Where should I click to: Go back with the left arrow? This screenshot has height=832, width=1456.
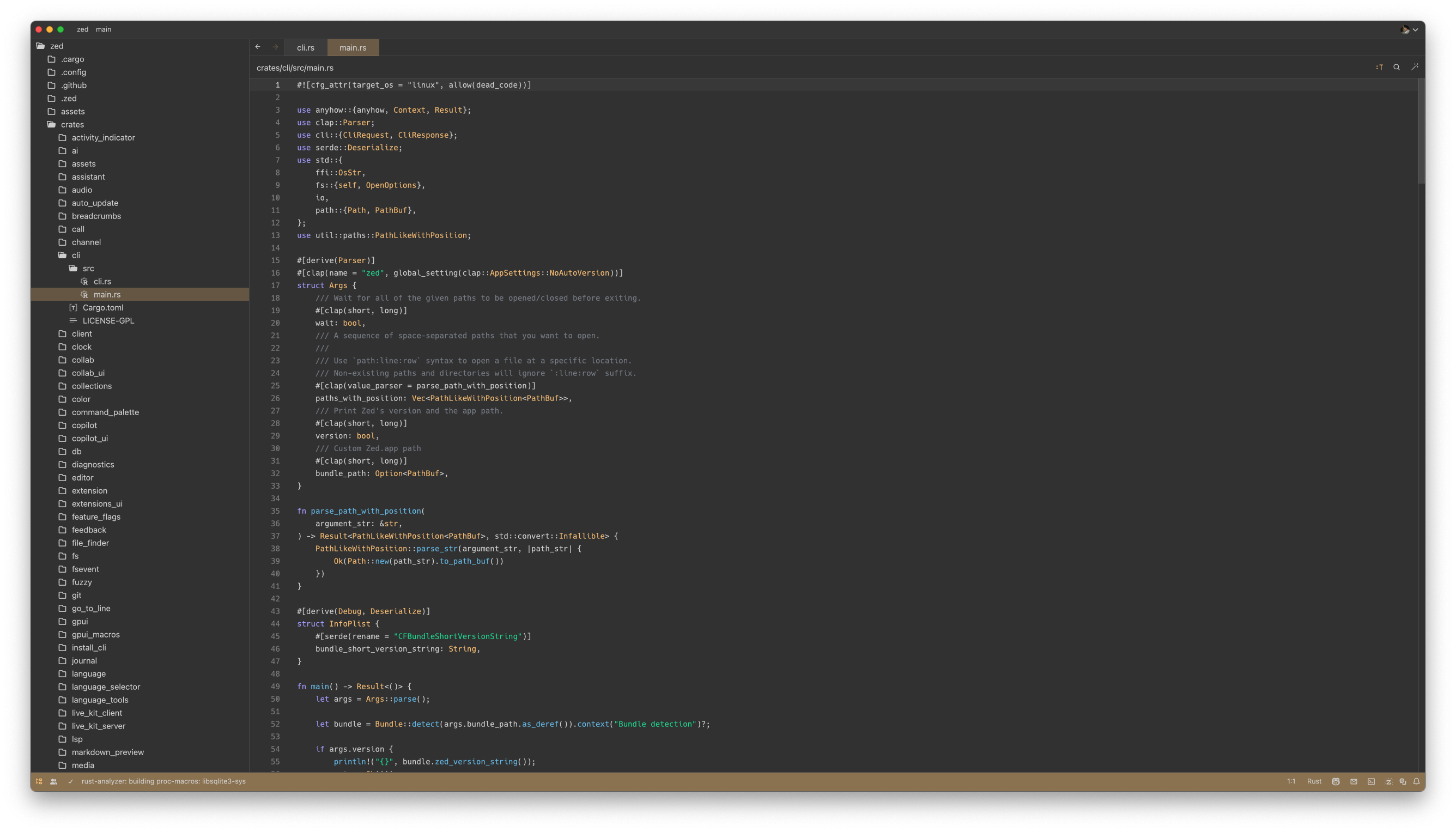tap(258, 47)
